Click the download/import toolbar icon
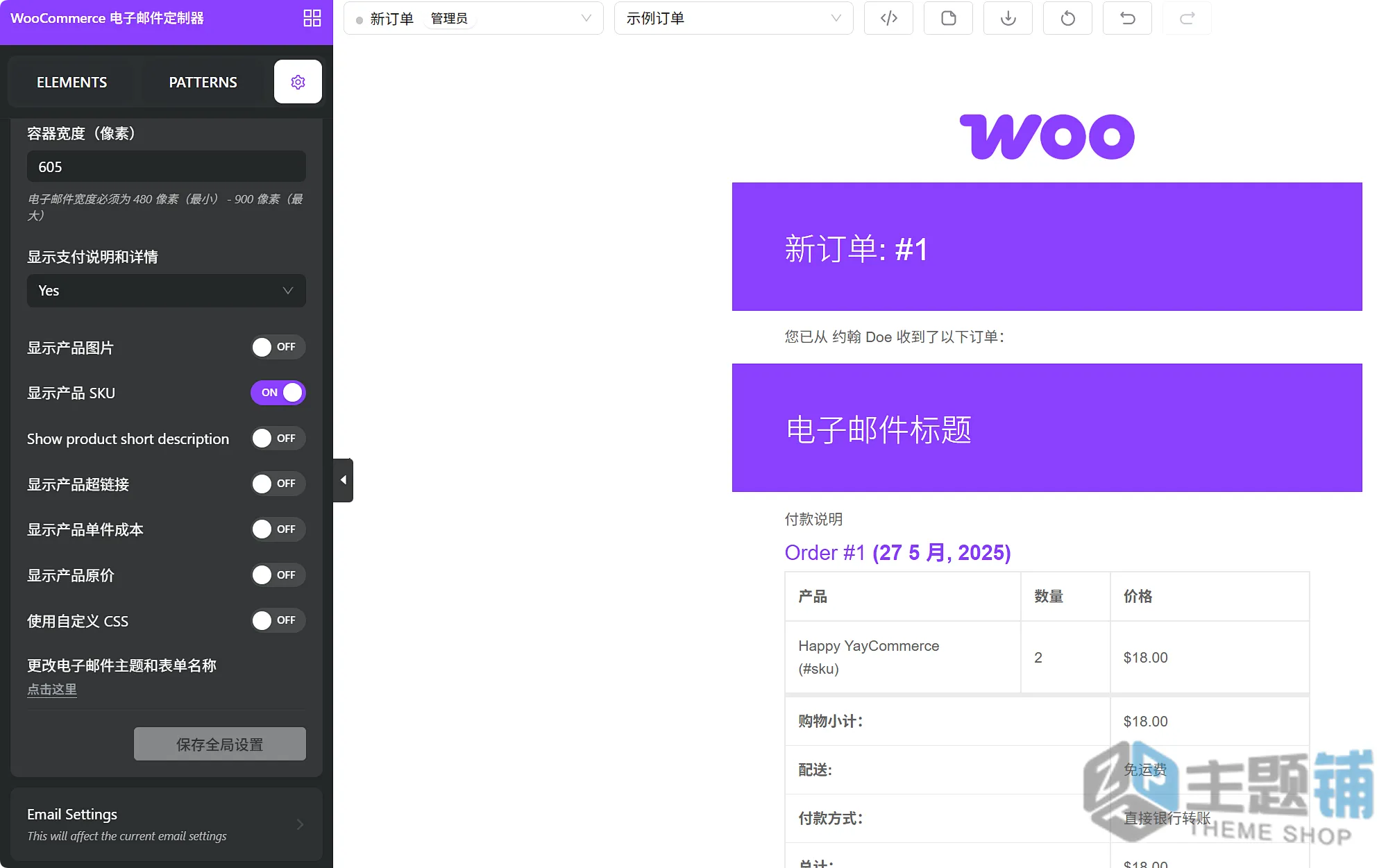Viewport: 1395px width, 868px height. pos(1008,18)
